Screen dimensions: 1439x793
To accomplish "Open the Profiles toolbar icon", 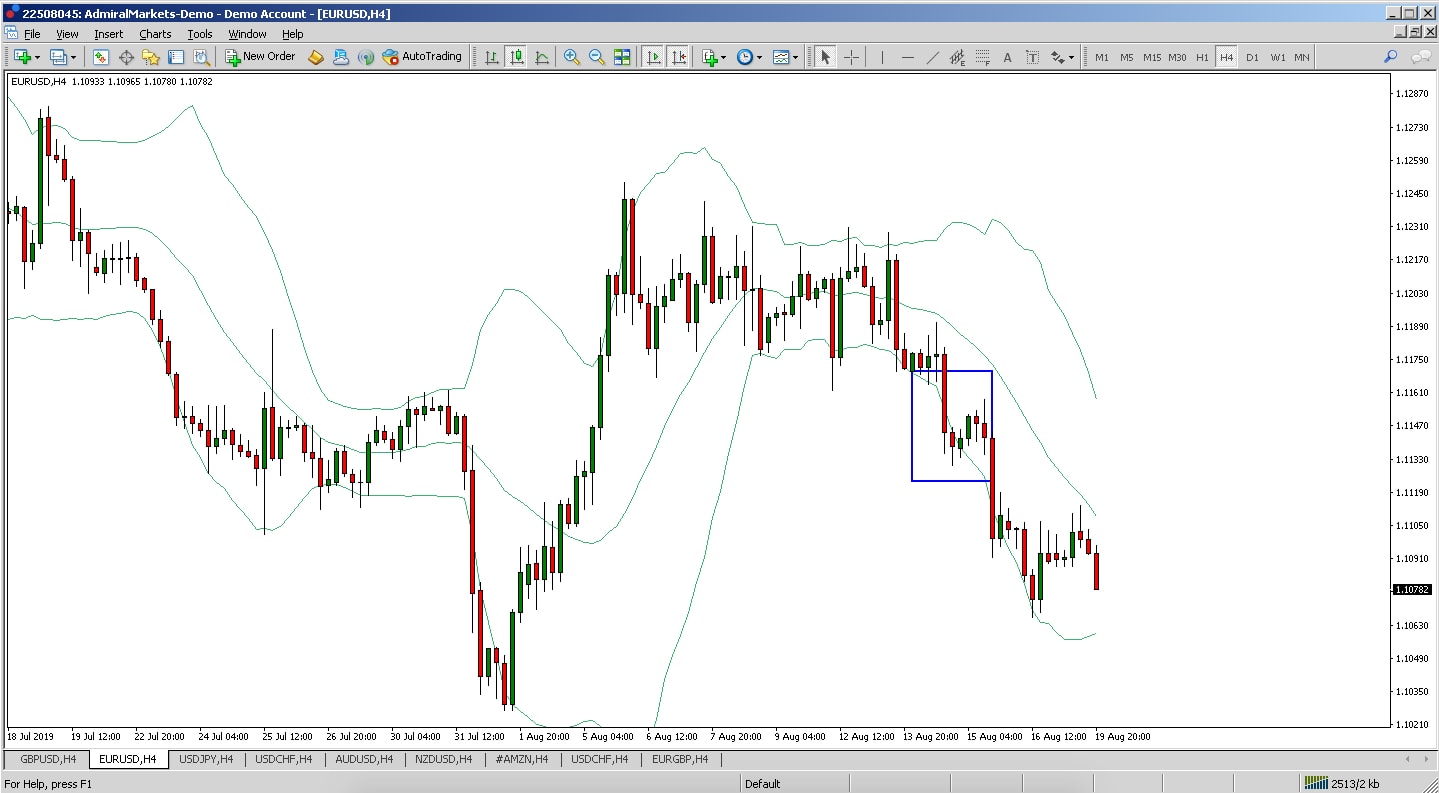I will (x=58, y=57).
